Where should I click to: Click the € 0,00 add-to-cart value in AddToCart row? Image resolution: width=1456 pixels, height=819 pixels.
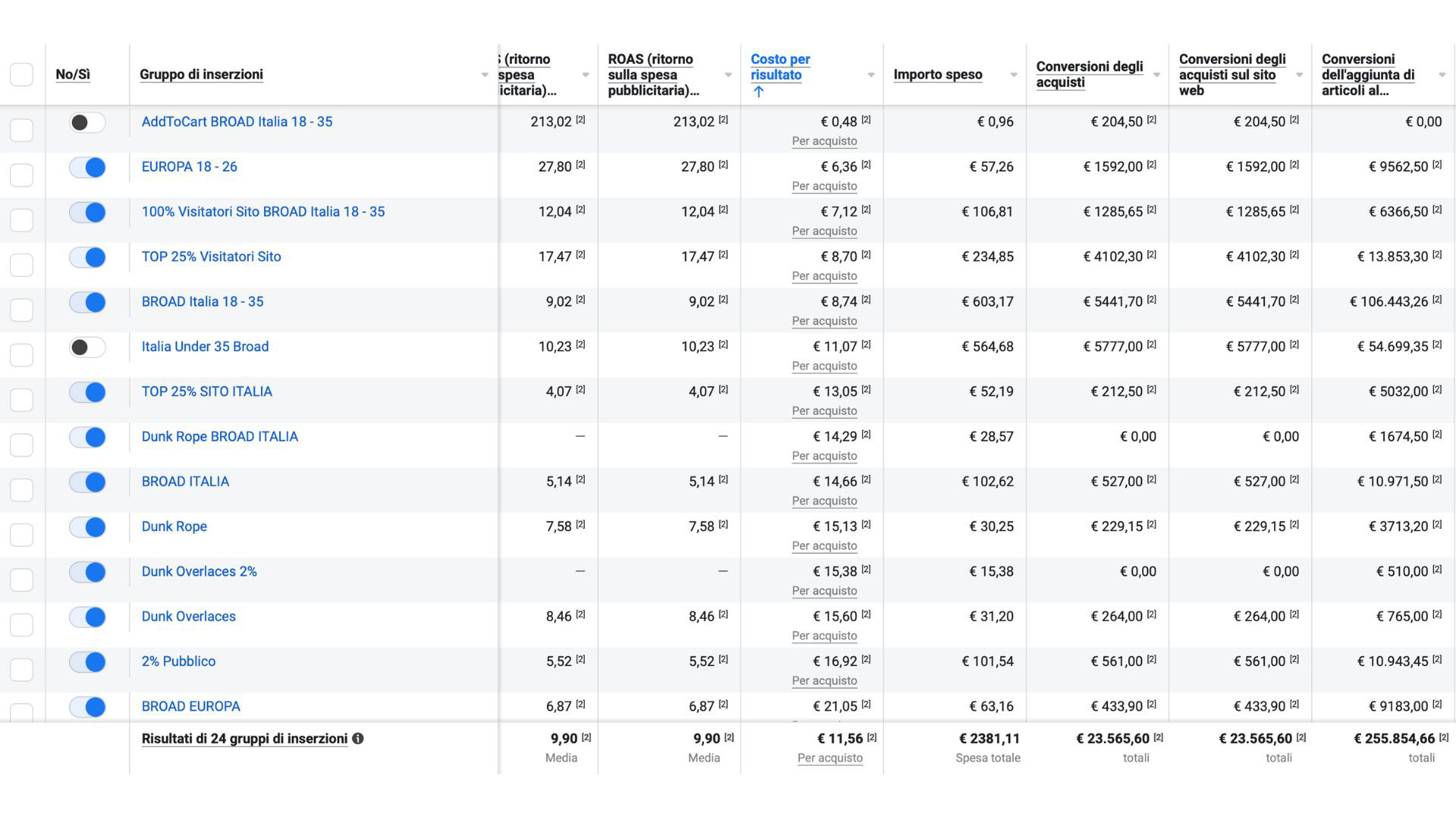(1423, 121)
